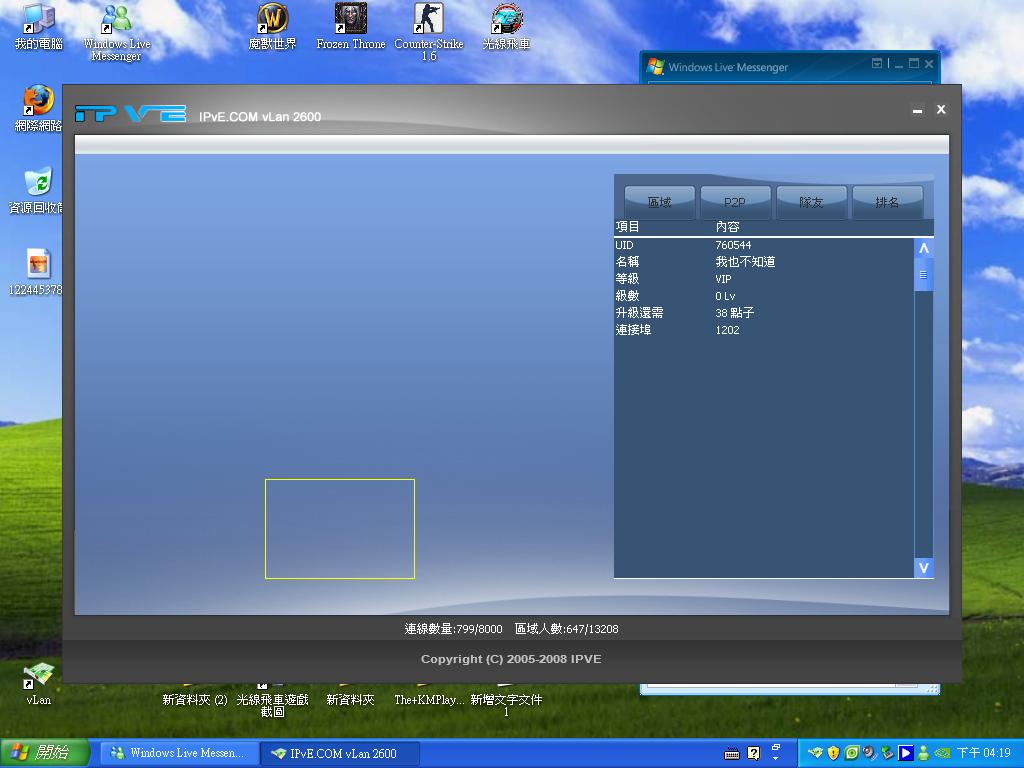Close the IPvE vLan window
Screen dimensions: 1024x768
[x=941, y=110]
